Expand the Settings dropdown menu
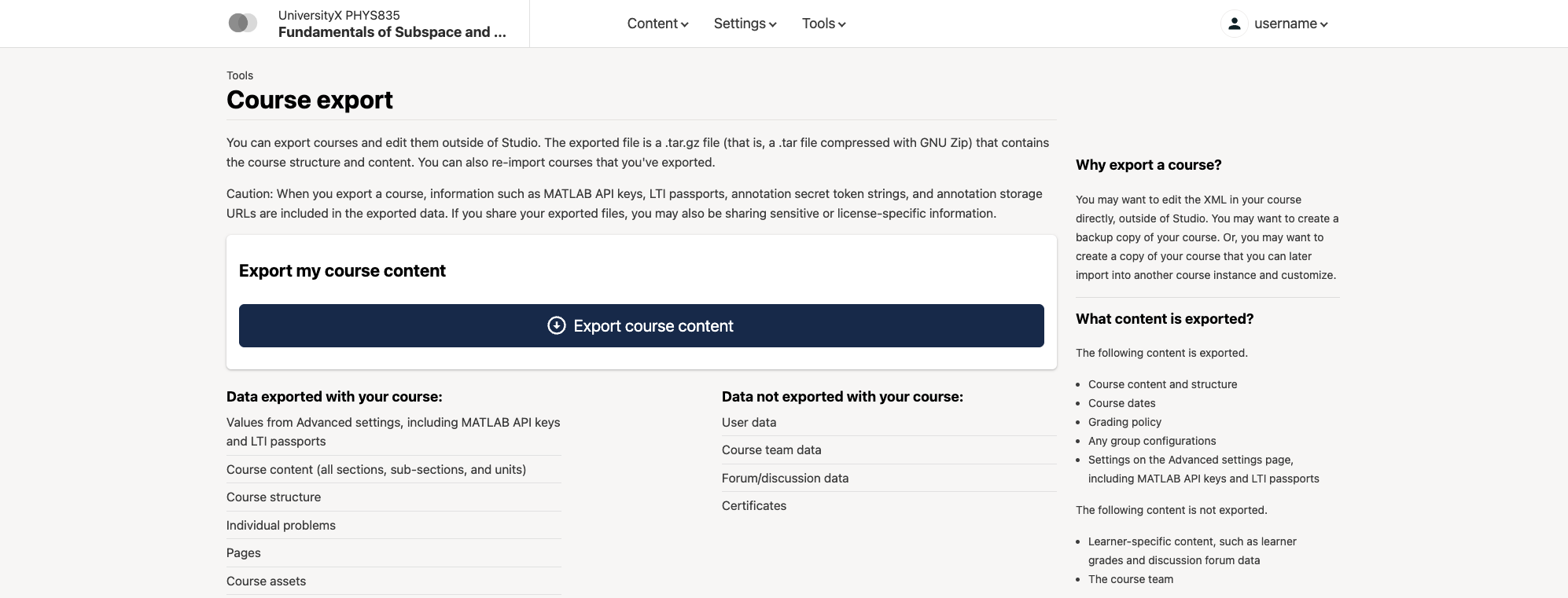 [x=745, y=24]
